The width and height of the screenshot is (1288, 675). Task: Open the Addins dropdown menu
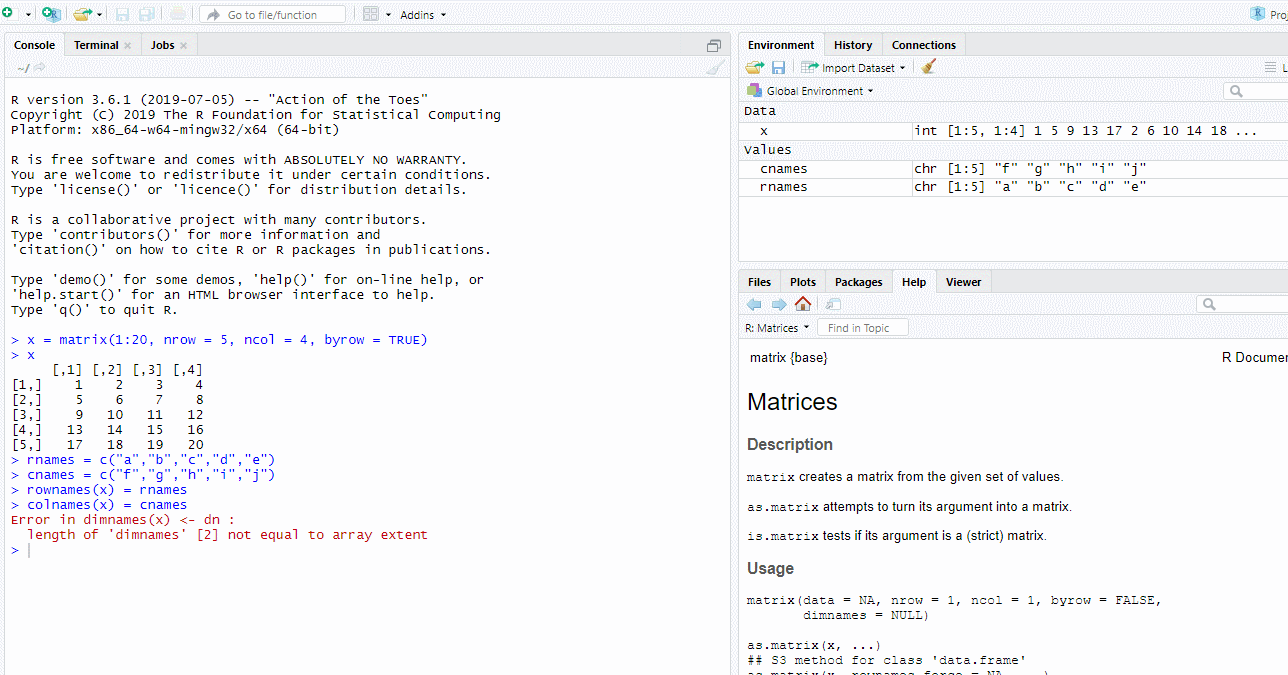coord(423,15)
